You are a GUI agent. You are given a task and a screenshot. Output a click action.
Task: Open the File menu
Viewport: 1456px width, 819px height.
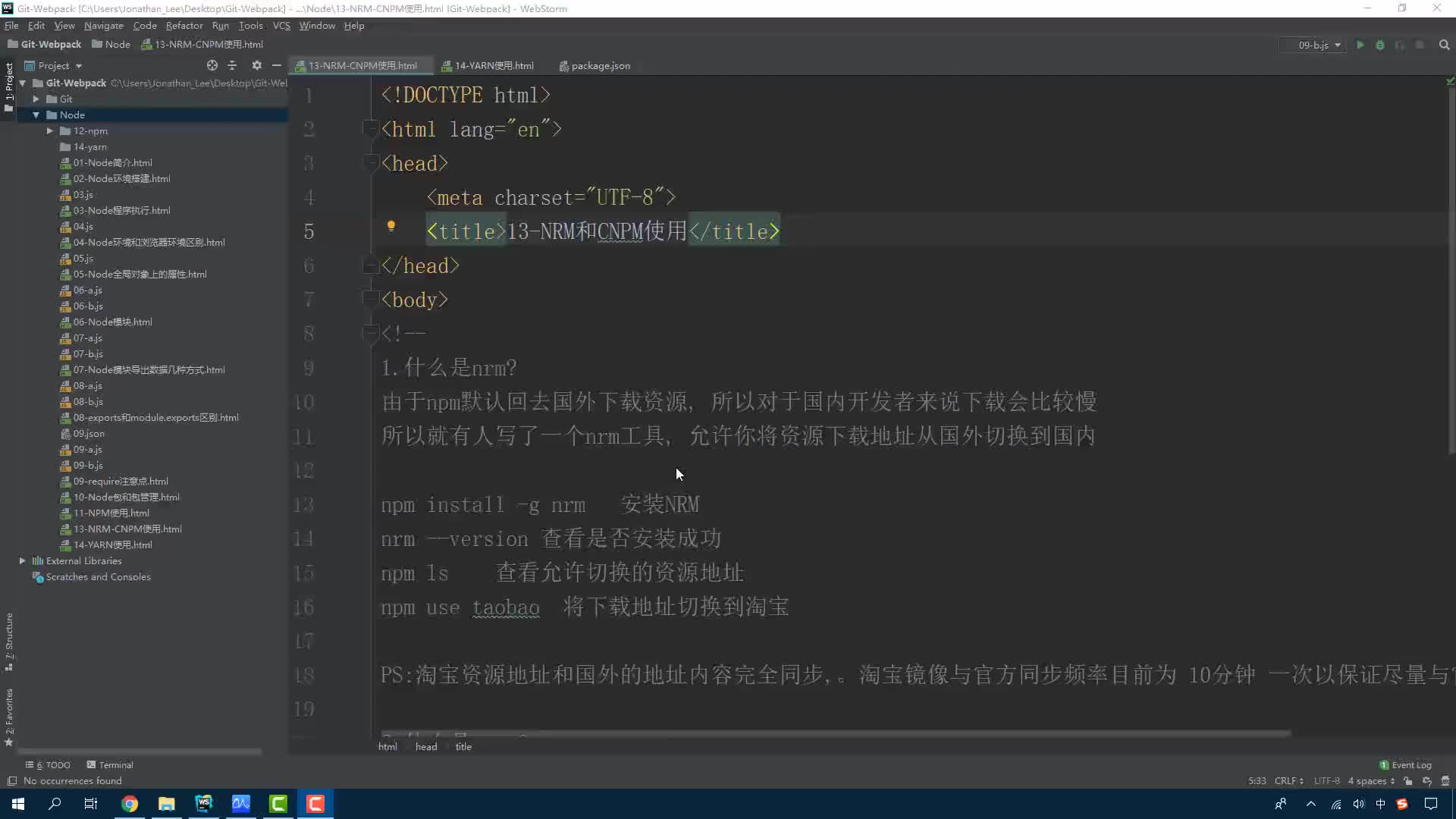[x=11, y=25]
